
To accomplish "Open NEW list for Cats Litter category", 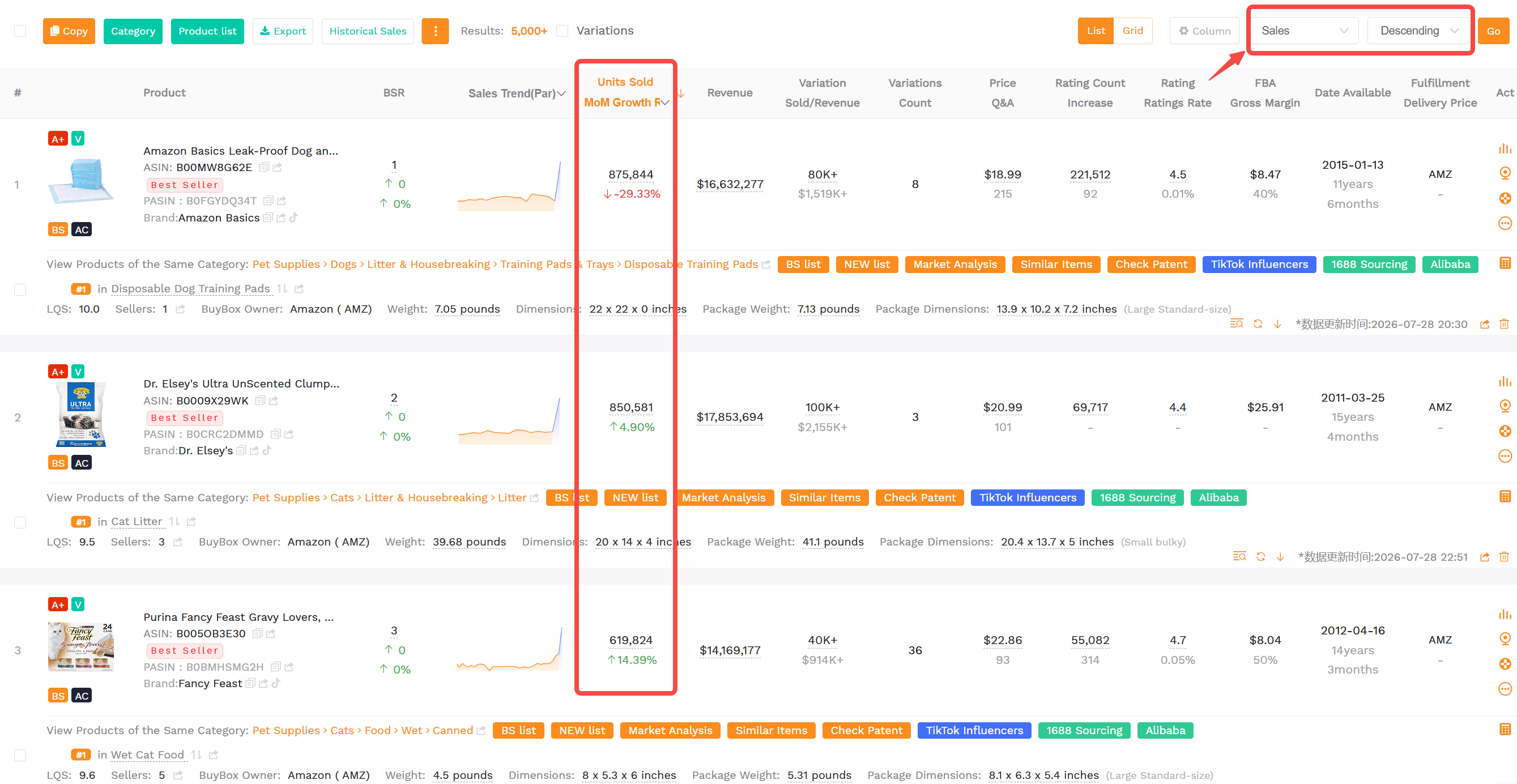I will coord(636,498).
